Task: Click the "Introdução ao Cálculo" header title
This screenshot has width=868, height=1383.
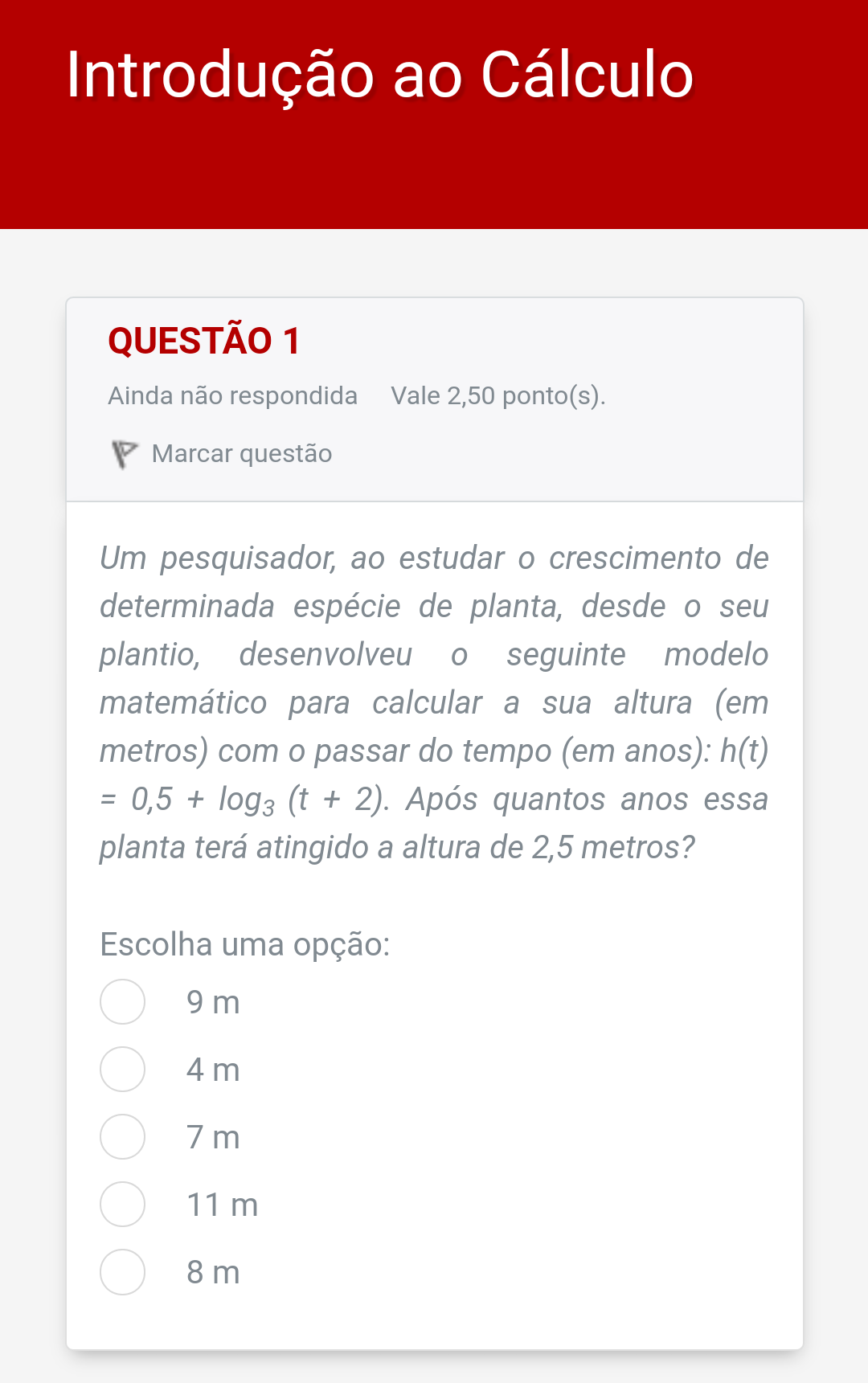Action: [379, 75]
